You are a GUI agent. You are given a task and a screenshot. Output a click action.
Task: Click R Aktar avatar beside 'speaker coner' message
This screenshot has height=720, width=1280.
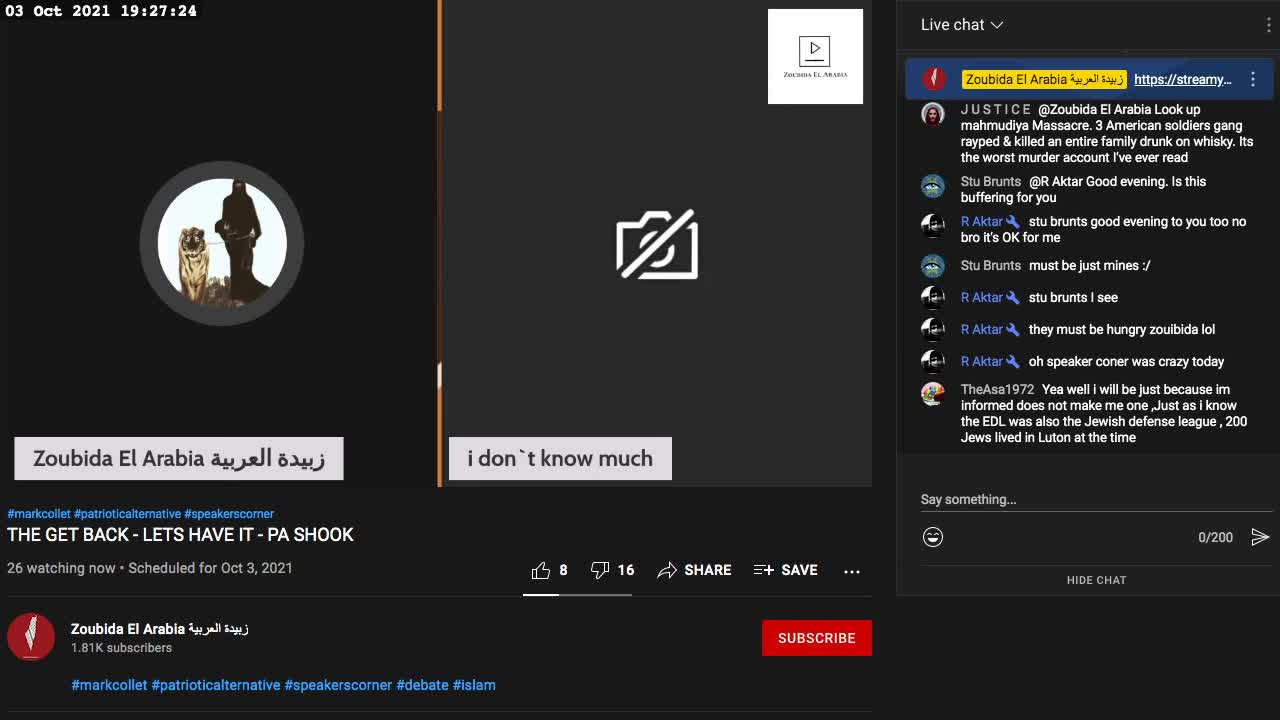coord(933,361)
